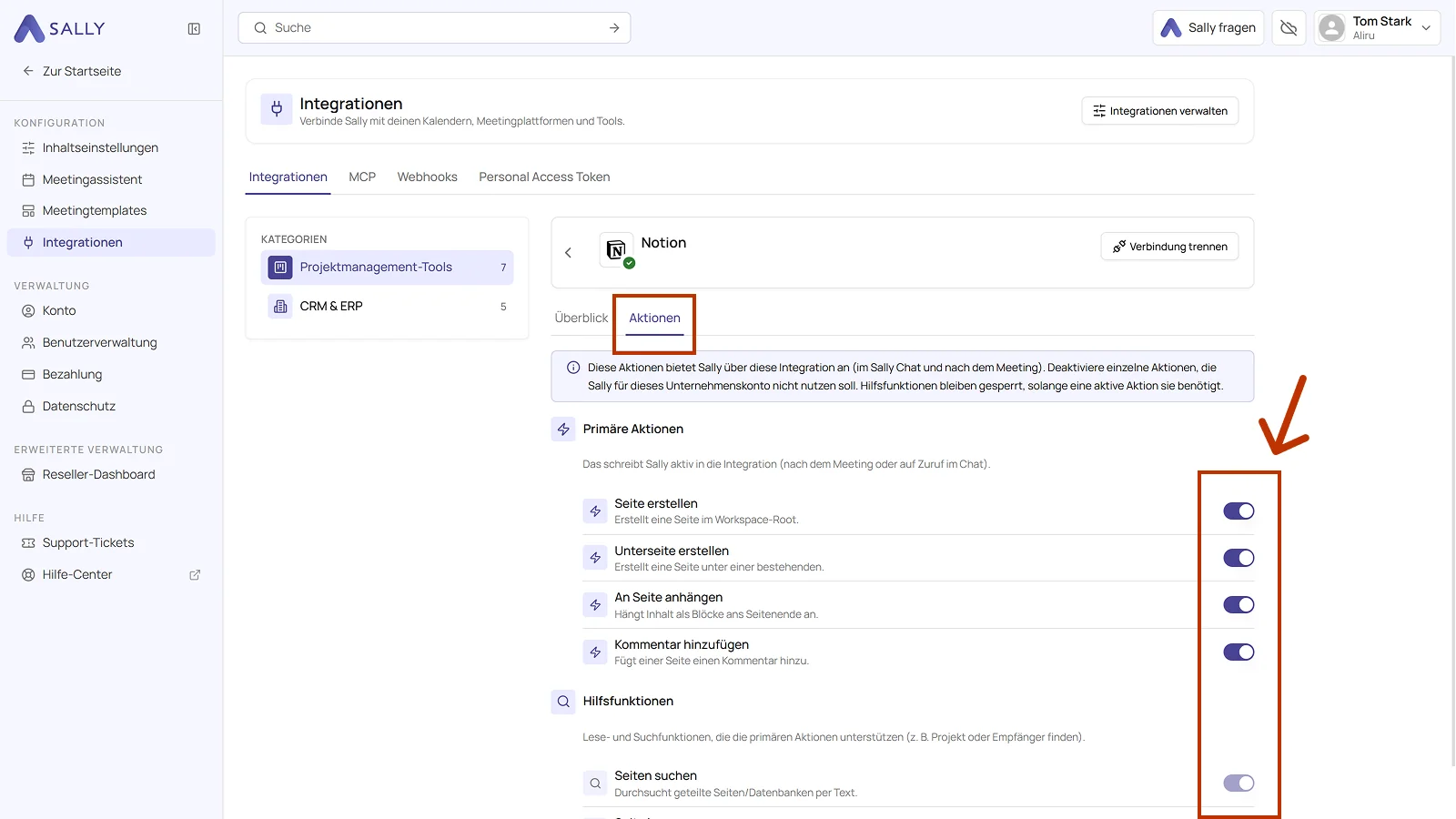Click the external link icon next to Hilfe-Center
Image resolution: width=1456 pixels, height=819 pixels.
[x=195, y=575]
